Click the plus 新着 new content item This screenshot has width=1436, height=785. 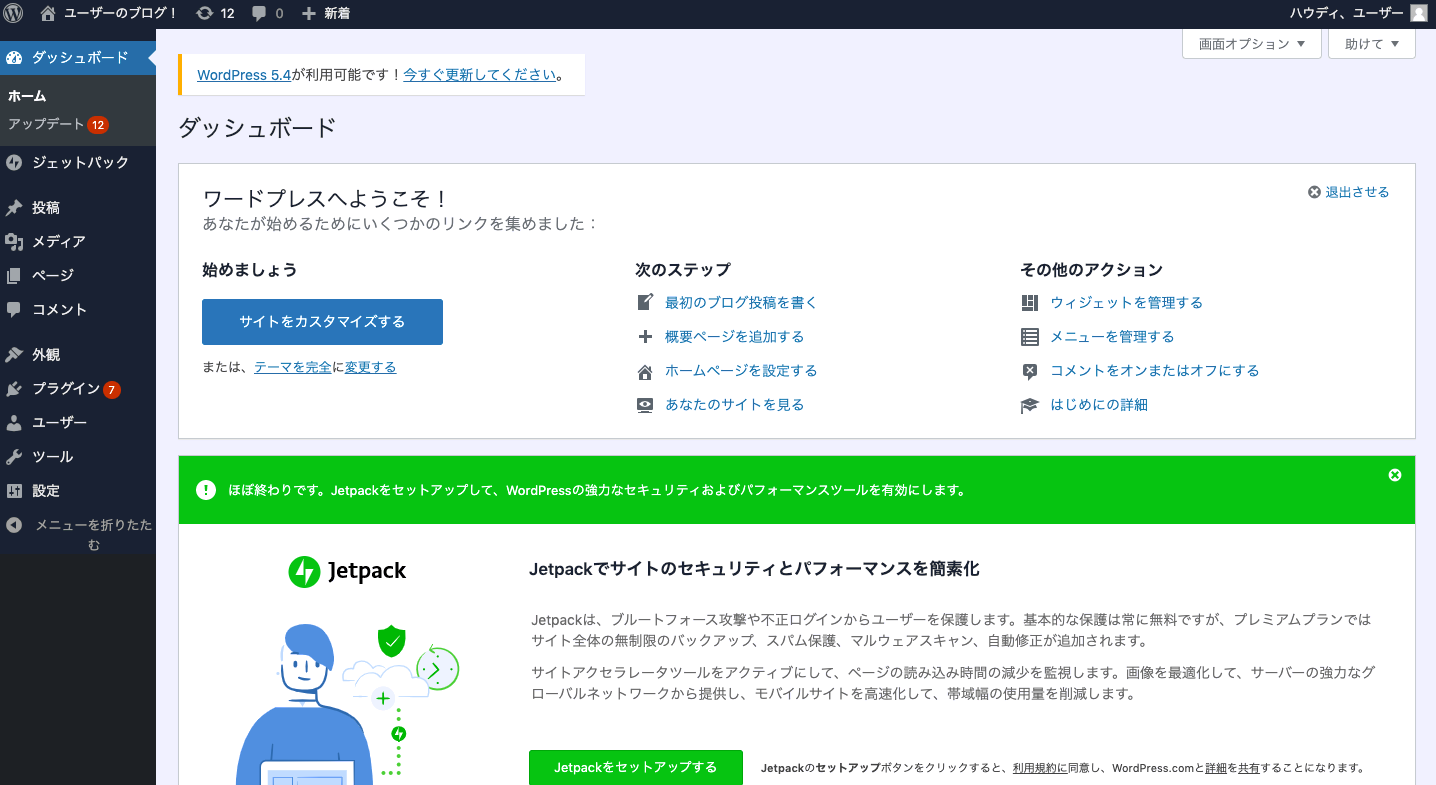[325, 14]
